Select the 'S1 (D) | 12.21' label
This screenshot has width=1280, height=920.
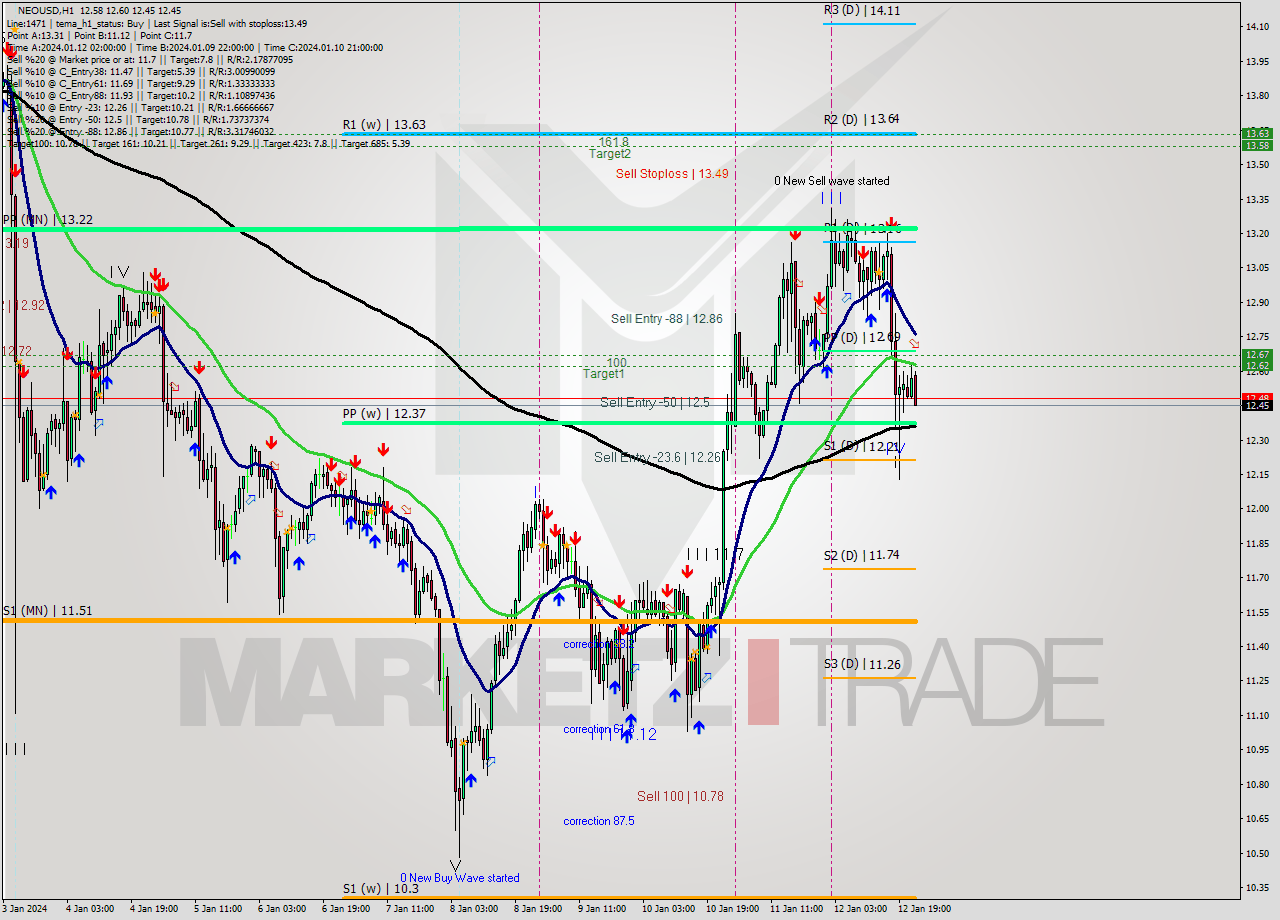tap(862, 446)
